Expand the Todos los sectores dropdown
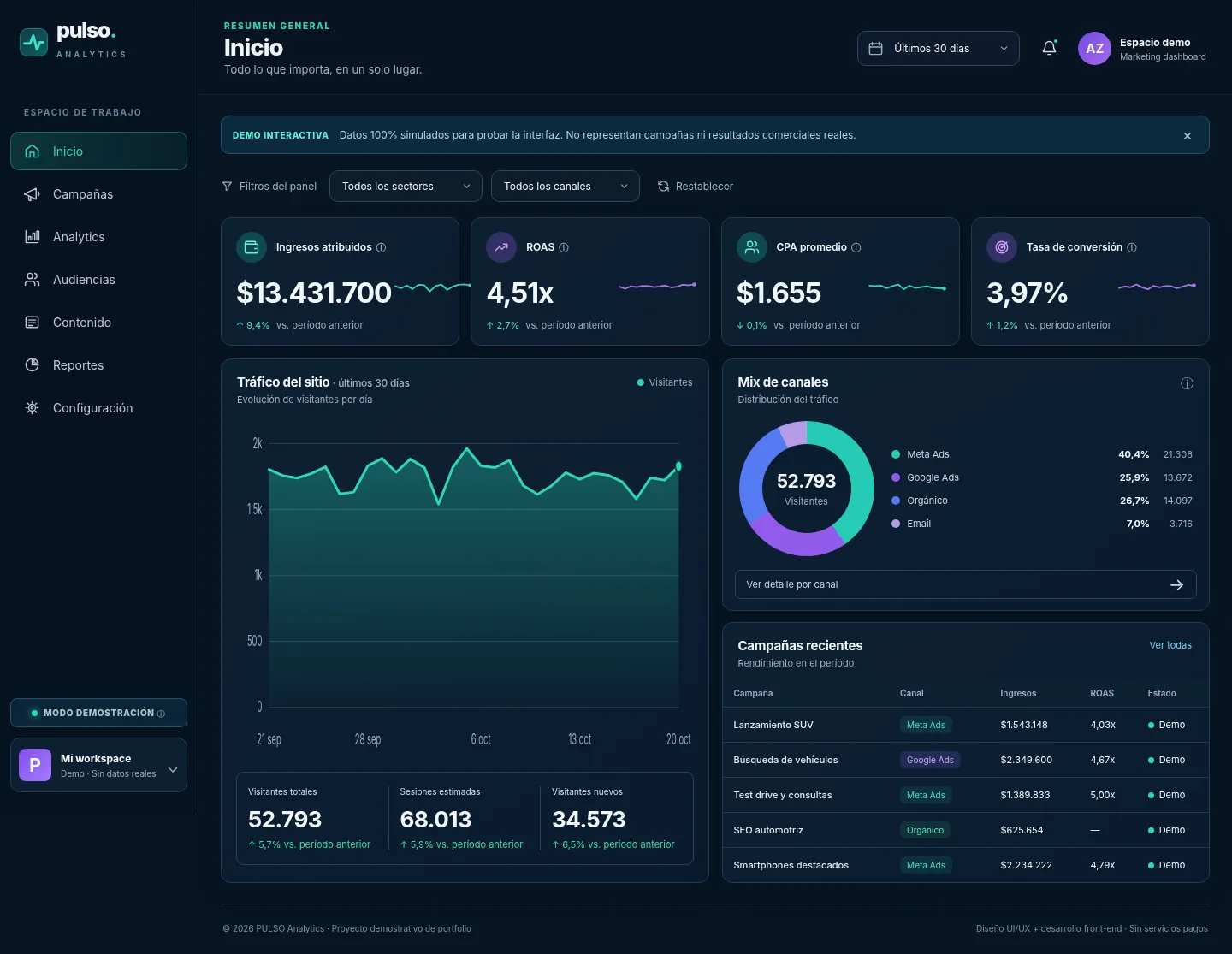Image resolution: width=1232 pixels, height=954 pixels. click(x=406, y=187)
